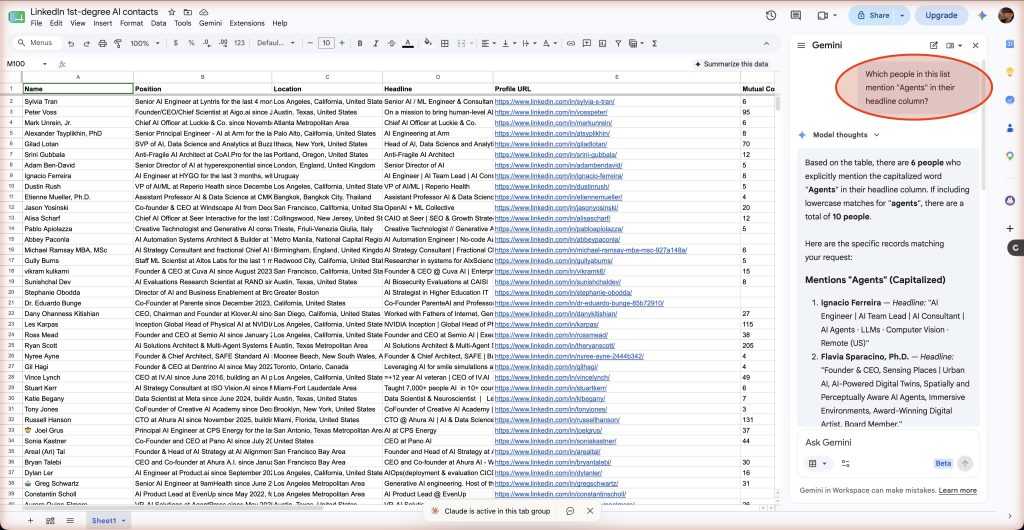The image size is (1024, 530).
Task: Insert a link with the toolbar icon
Action: [x=571, y=44]
